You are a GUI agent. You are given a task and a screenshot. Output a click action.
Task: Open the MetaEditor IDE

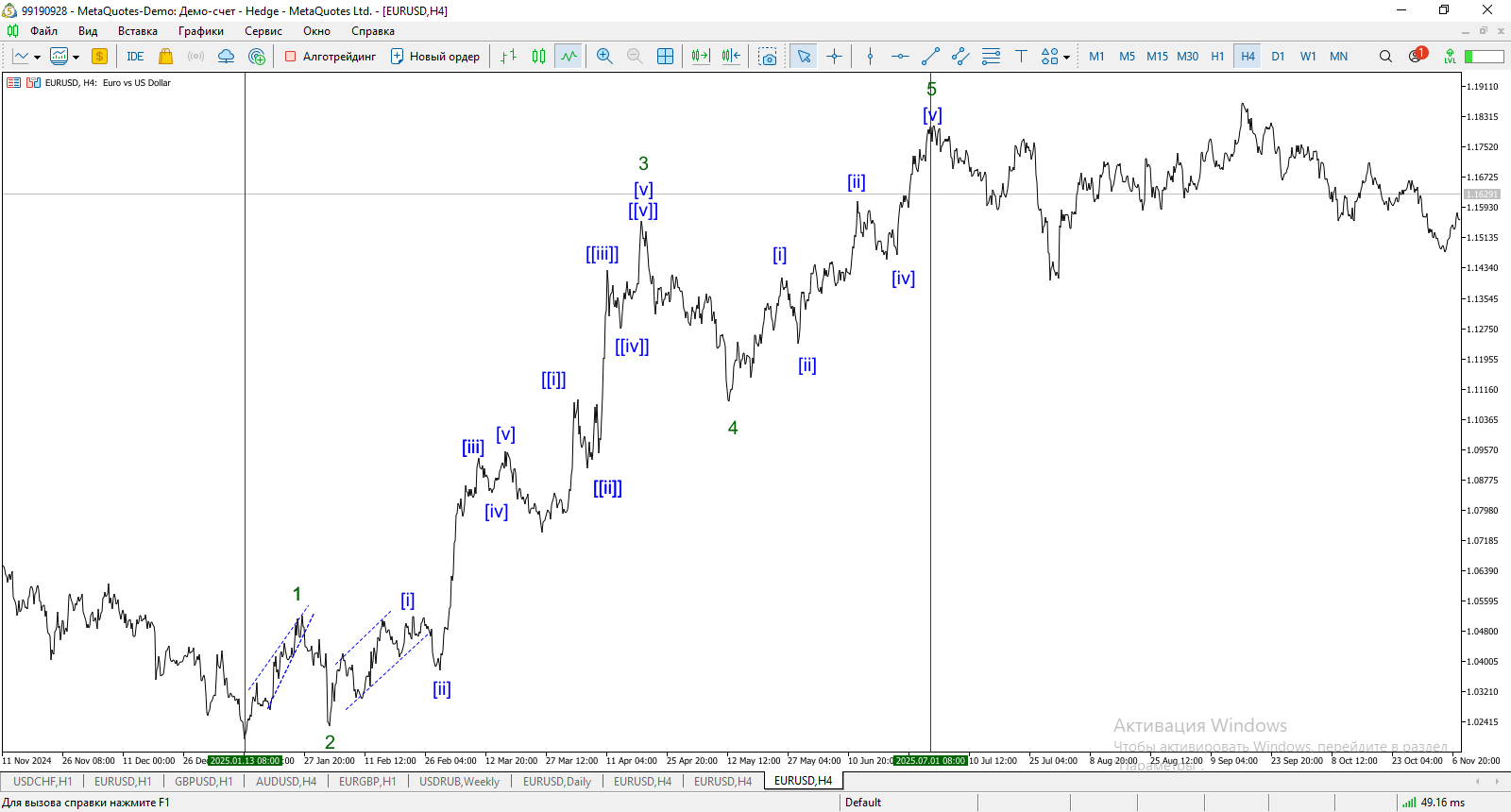(135, 57)
